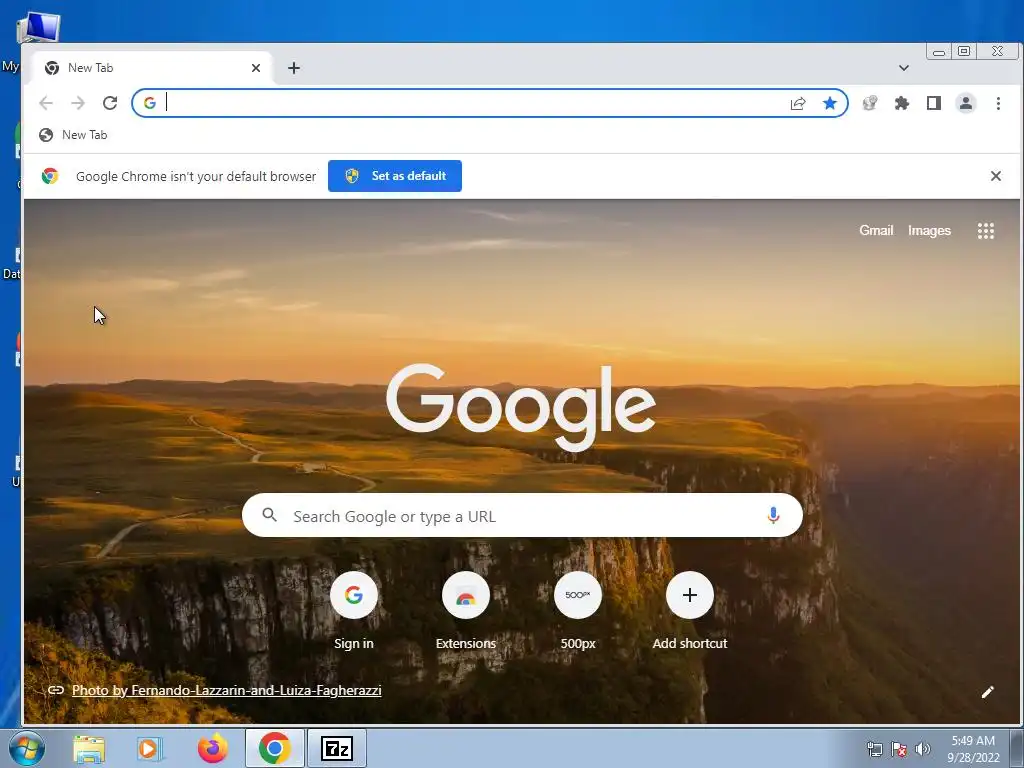Open the Windows Start menu
This screenshot has width=1024, height=768.
(27, 748)
